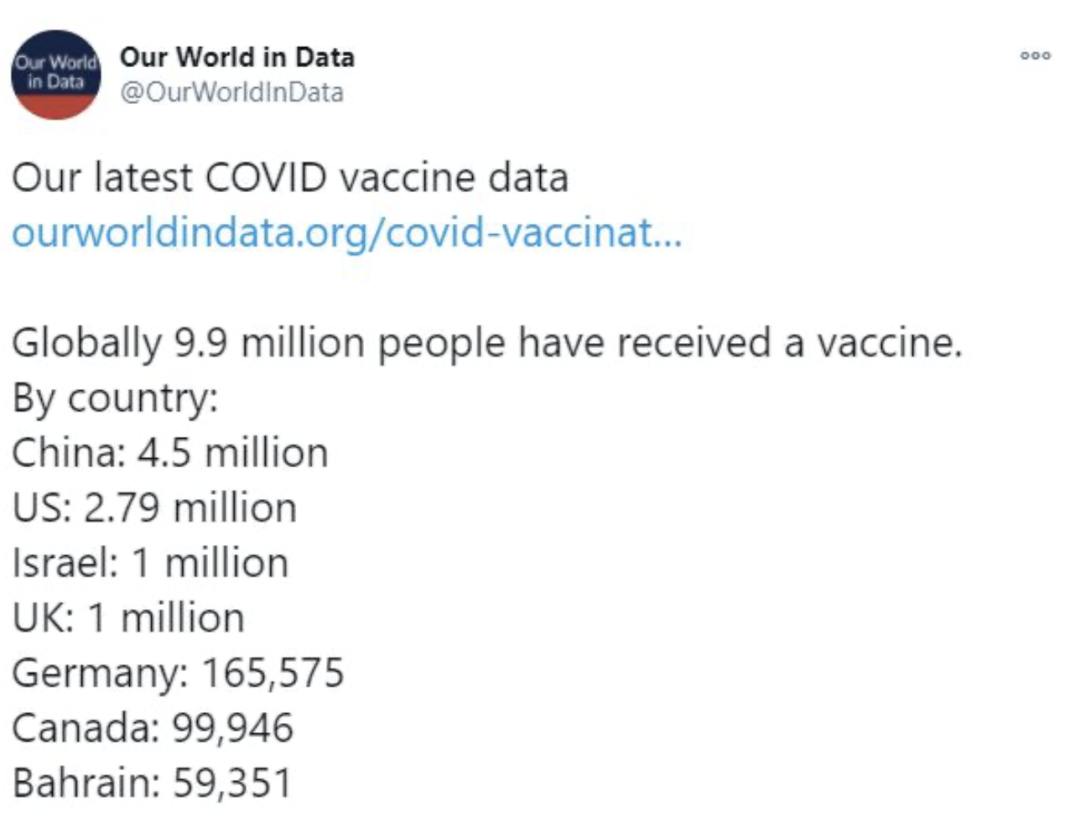The image size is (1080, 817).
Task: Open the tweet's more options menu
Action: 1035,56
